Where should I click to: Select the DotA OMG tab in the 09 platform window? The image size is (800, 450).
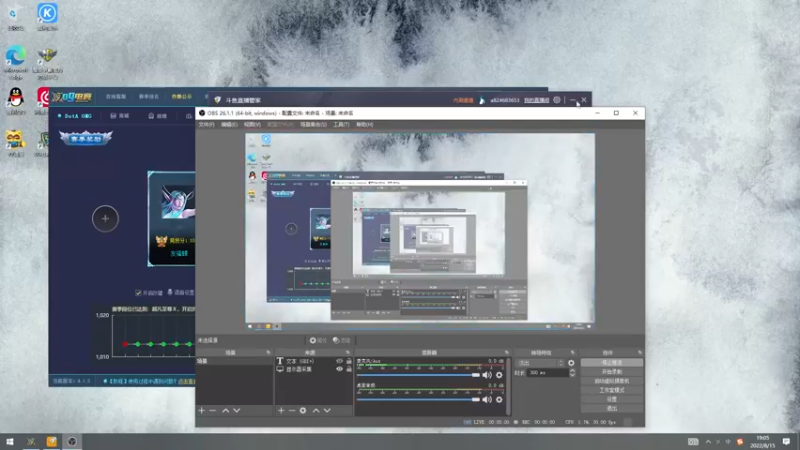[75, 116]
